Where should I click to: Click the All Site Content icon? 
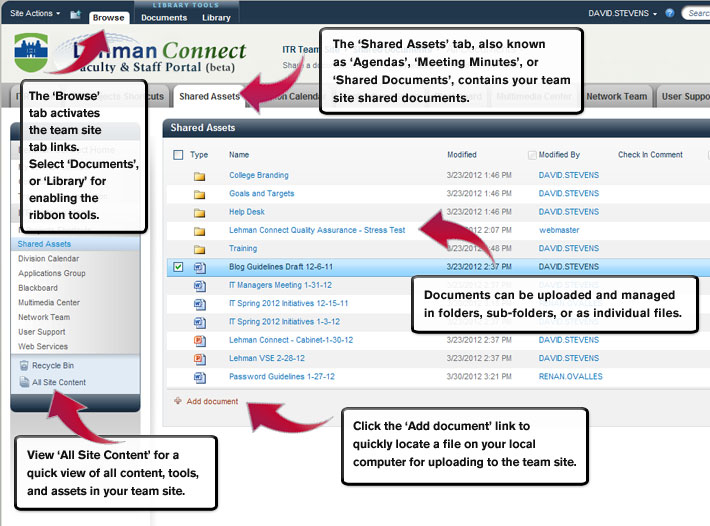[24, 382]
